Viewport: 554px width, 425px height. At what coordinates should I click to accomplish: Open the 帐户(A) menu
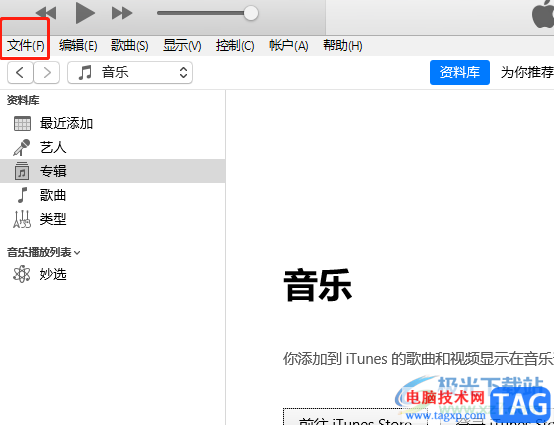point(288,45)
